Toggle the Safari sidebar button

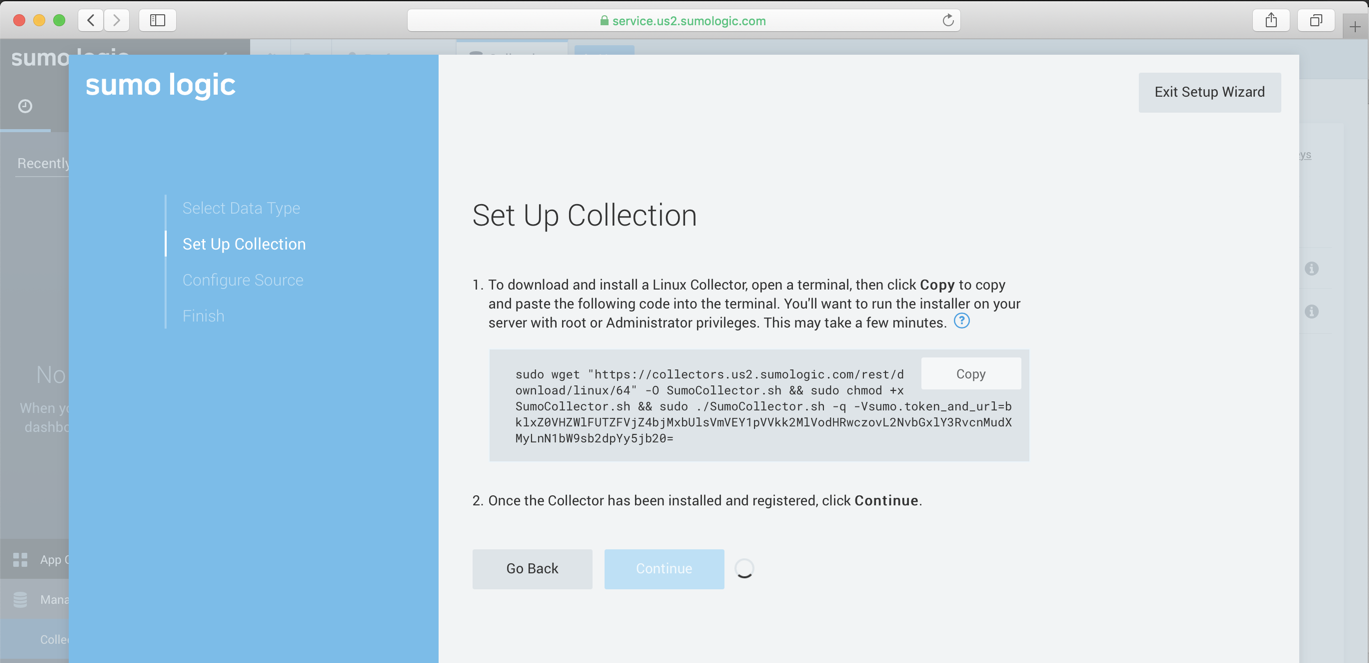pyautogui.click(x=158, y=20)
